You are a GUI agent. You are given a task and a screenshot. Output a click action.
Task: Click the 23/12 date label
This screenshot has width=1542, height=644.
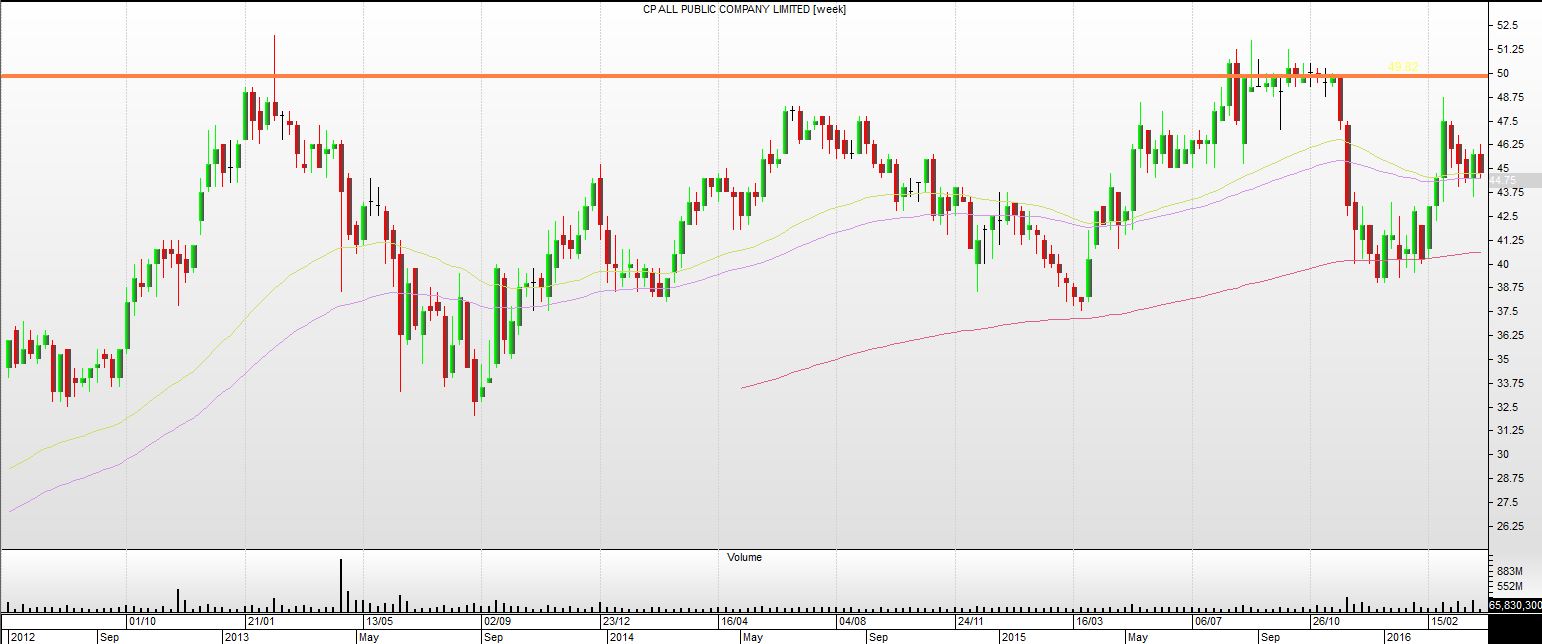point(616,621)
